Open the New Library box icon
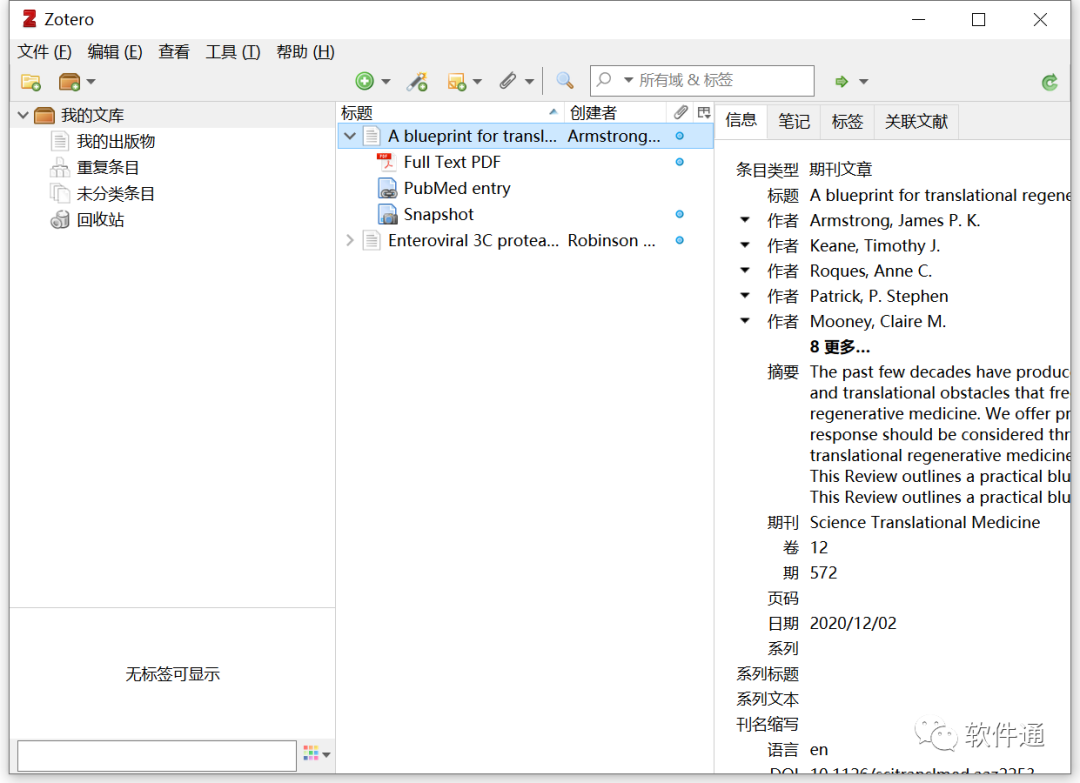Viewport: 1080px width, 783px height. [69, 82]
